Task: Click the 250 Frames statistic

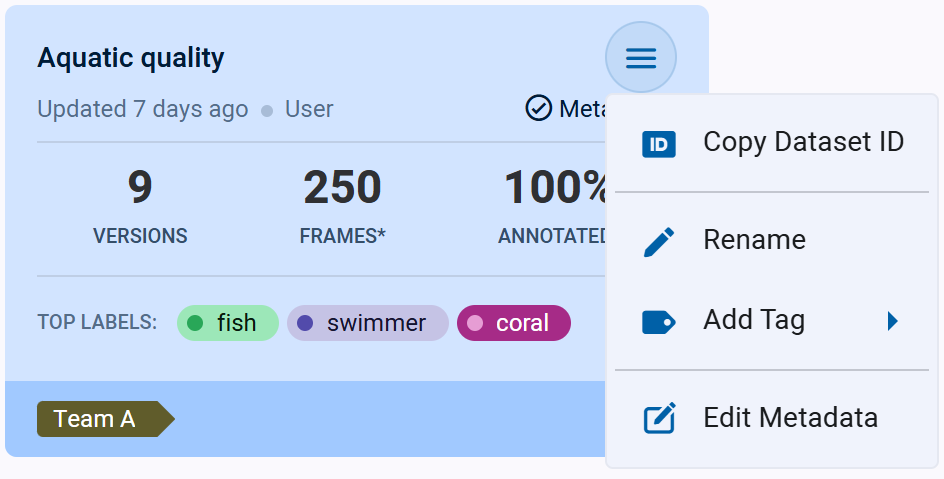Action: (342, 207)
